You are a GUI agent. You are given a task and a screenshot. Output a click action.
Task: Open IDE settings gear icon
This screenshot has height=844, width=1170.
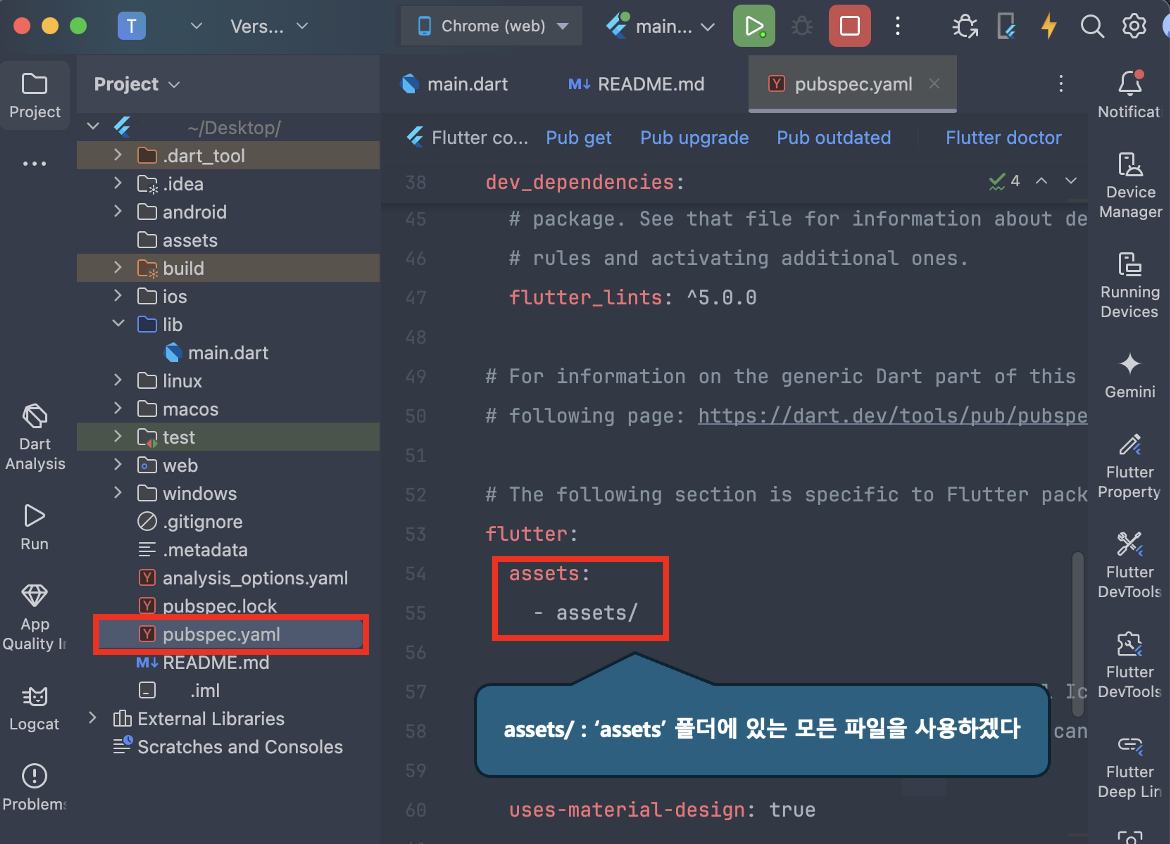coord(1134,26)
